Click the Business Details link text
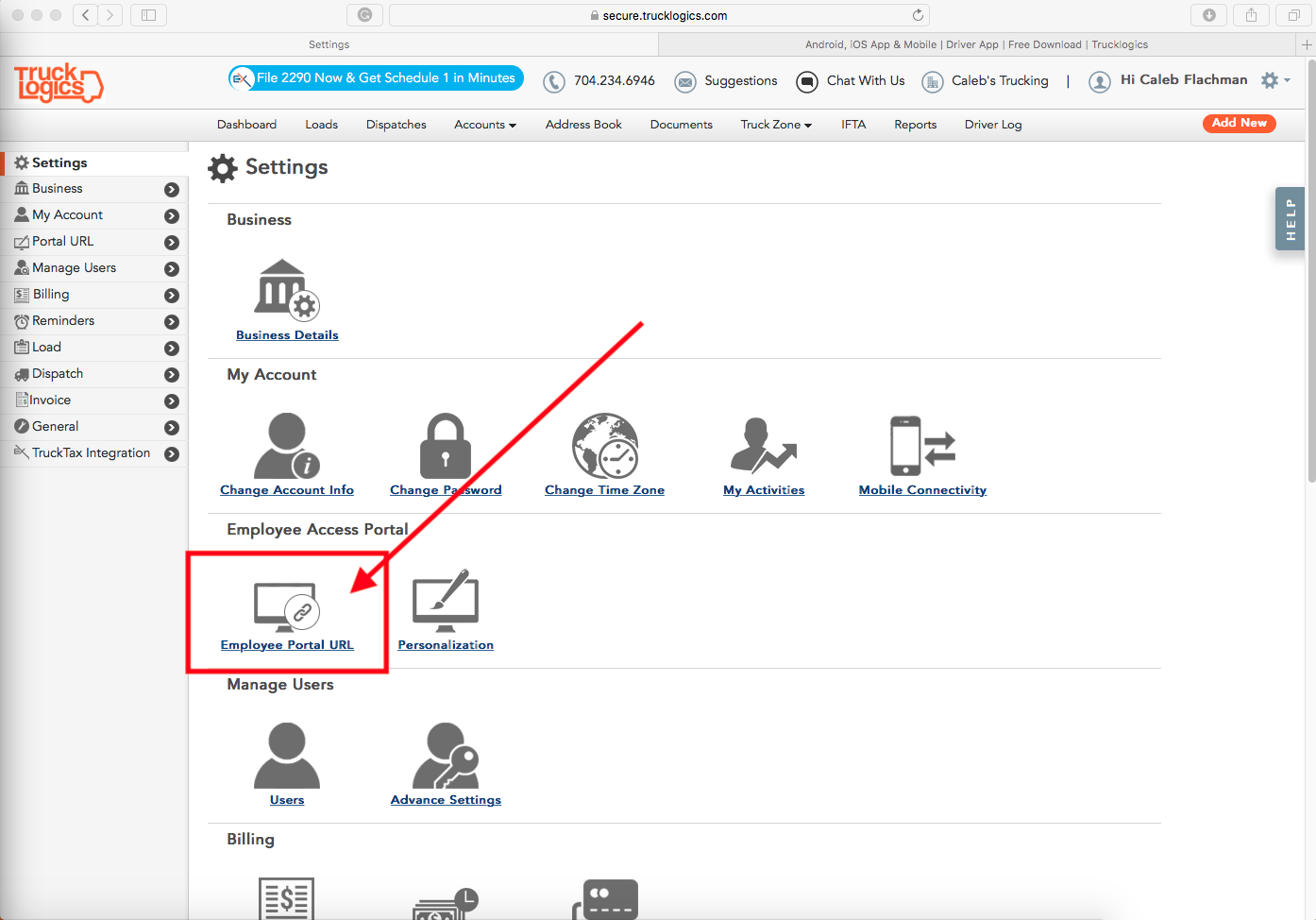The image size is (1316, 920). [287, 335]
